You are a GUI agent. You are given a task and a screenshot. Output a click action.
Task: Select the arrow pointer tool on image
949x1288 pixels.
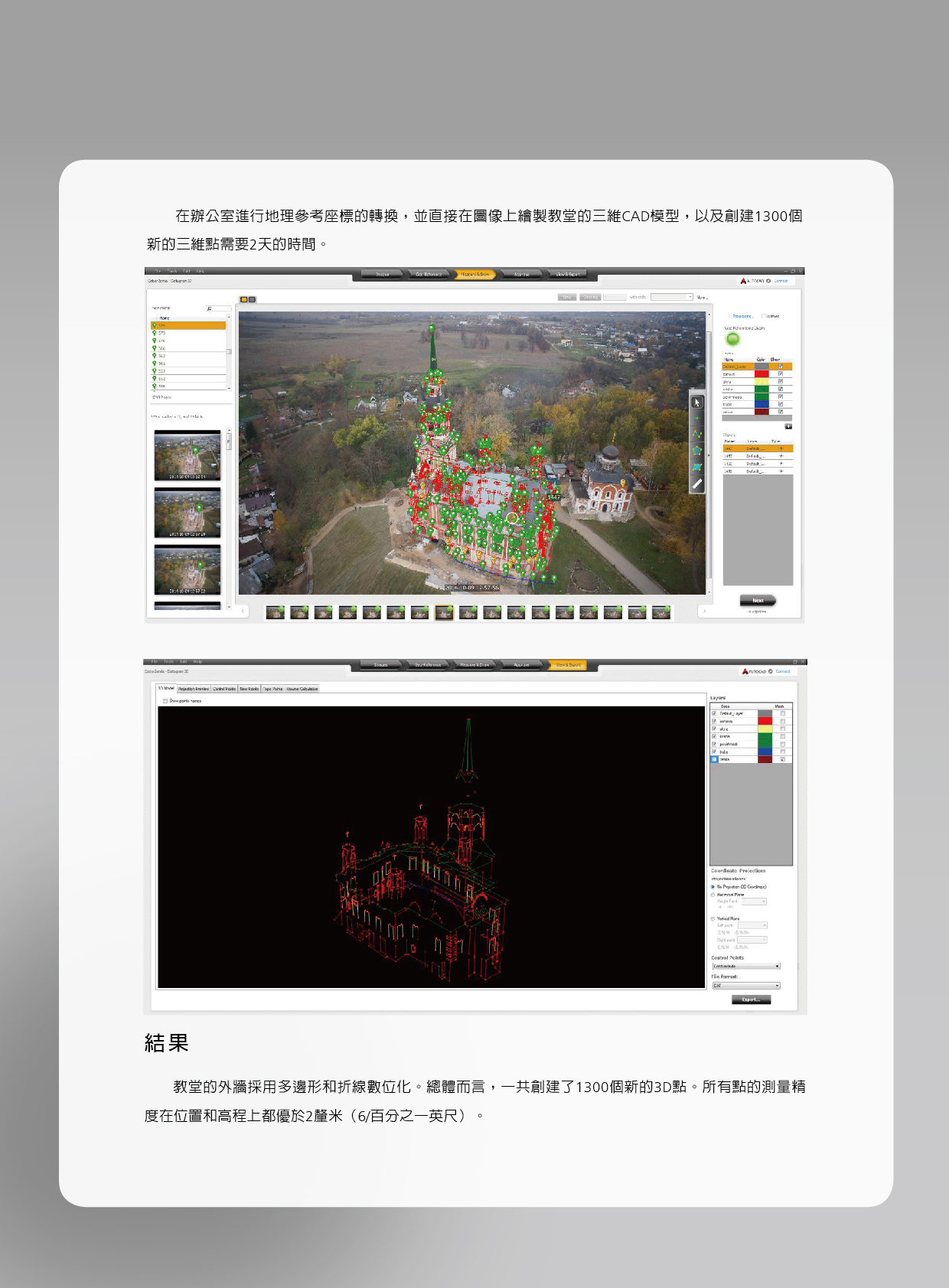coord(697,403)
